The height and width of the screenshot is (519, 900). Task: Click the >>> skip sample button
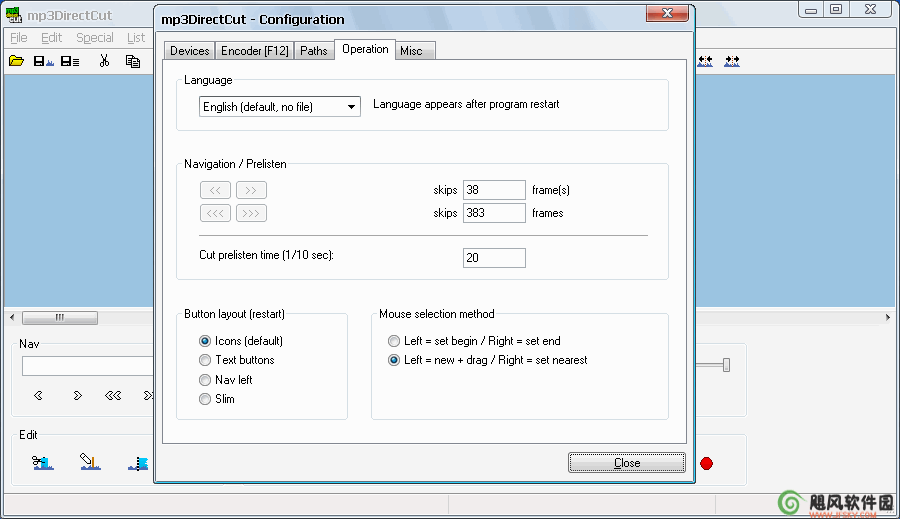point(251,213)
